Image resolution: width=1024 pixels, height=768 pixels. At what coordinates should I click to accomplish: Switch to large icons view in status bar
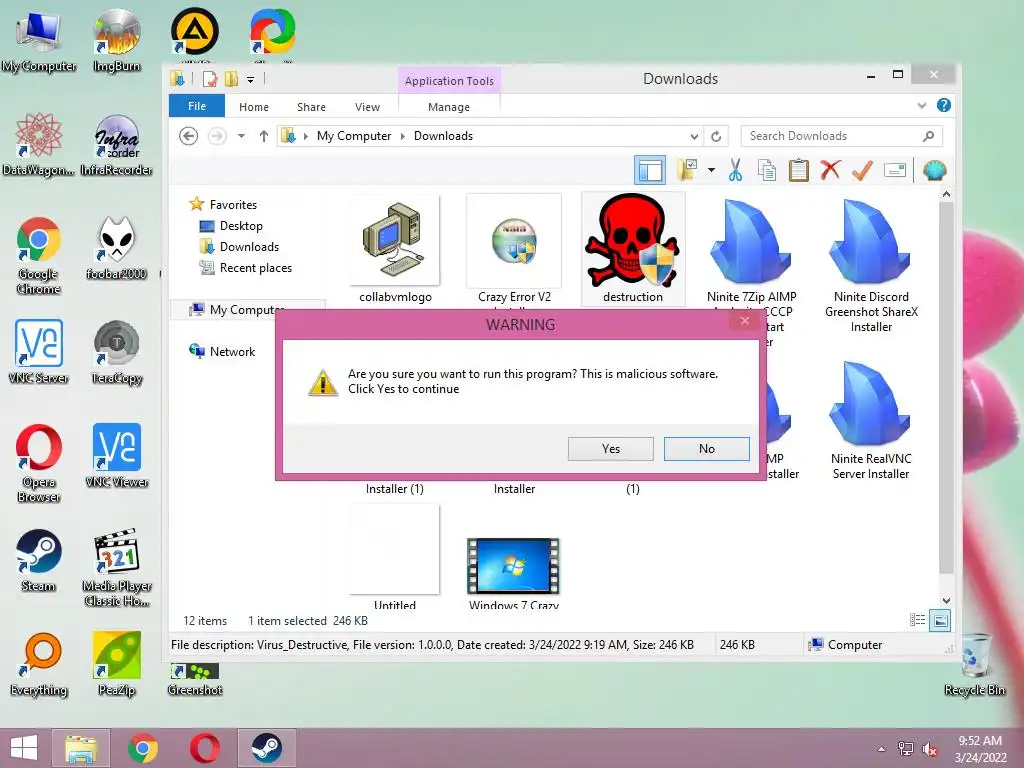point(940,620)
